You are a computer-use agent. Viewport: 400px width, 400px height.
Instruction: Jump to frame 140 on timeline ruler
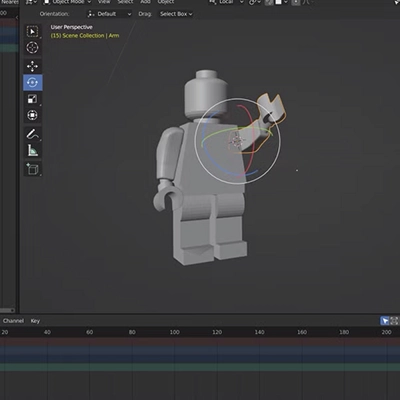click(x=259, y=332)
